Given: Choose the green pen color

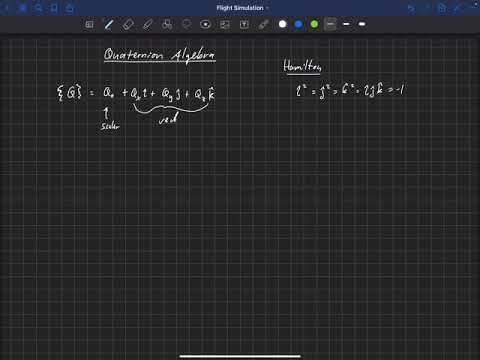Looking at the screenshot, I should tap(314, 24).
